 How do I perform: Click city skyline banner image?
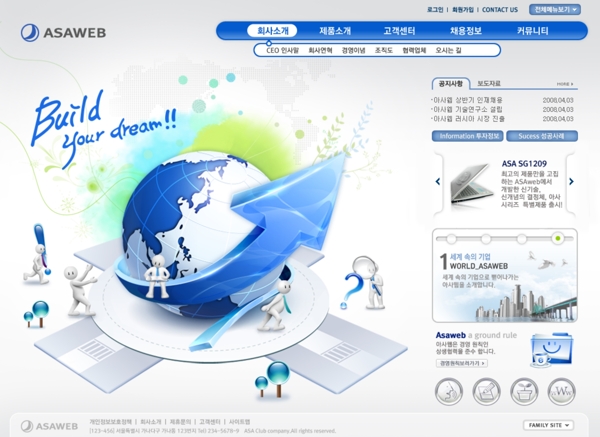coord(526,303)
